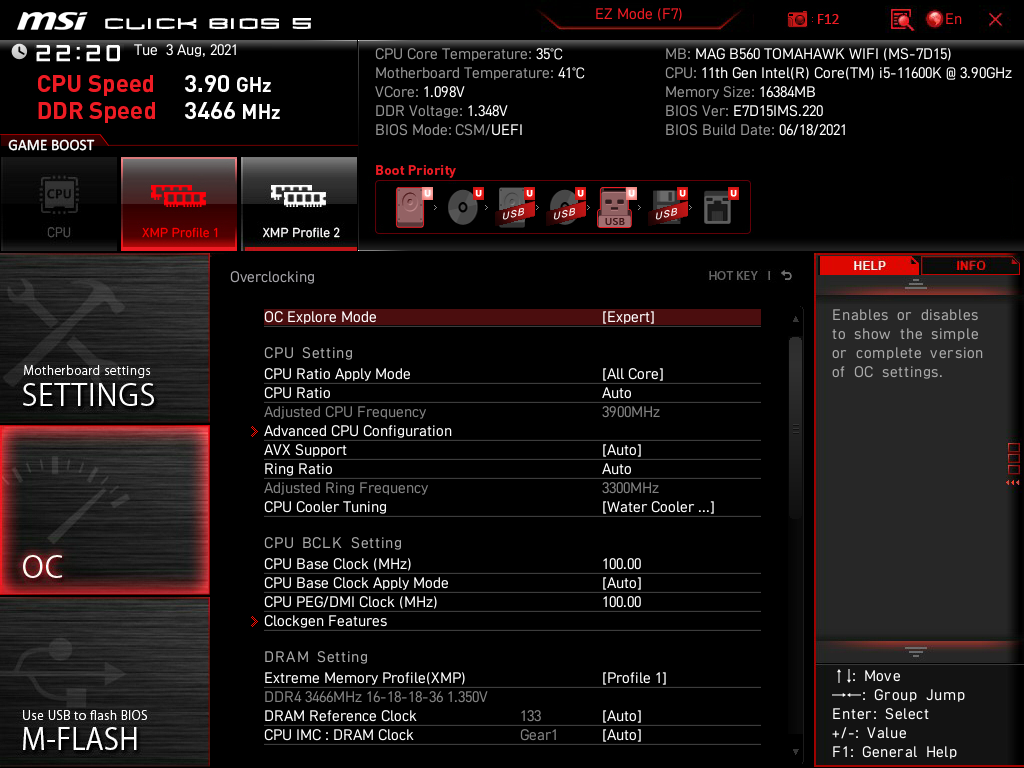Select the optical disc boot device icon
Image resolution: width=1024 pixels, height=768 pixels.
[x=462, y=206]
